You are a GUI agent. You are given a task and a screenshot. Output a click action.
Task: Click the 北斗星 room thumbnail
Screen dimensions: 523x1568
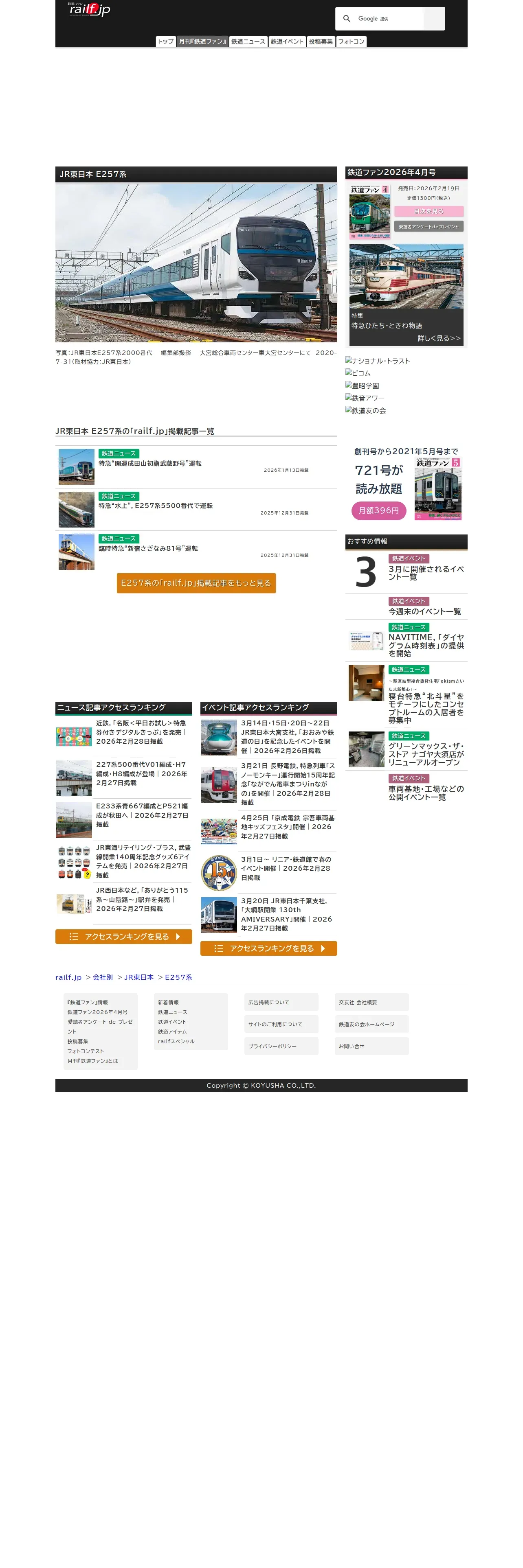pyautogui.click(x=366, y=683)
